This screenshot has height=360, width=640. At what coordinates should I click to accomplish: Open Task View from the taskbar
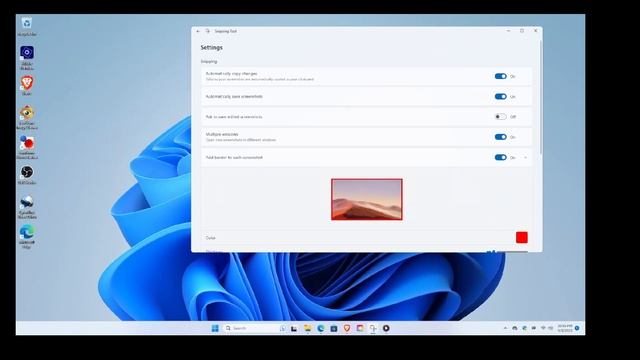(294, 328)
